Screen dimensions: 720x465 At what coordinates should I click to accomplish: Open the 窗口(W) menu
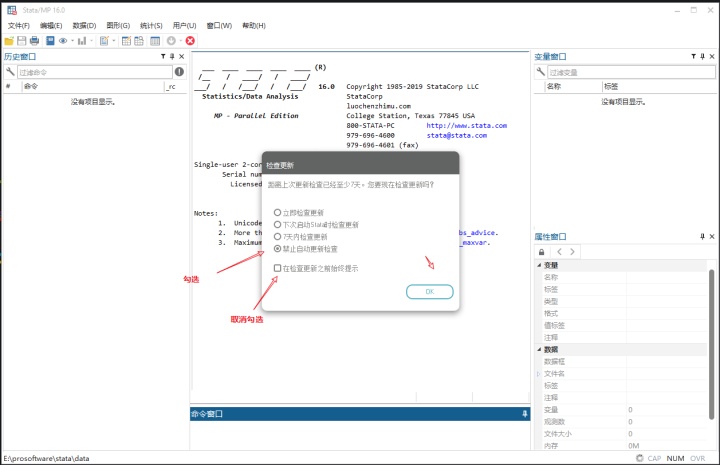coord(219,26)
